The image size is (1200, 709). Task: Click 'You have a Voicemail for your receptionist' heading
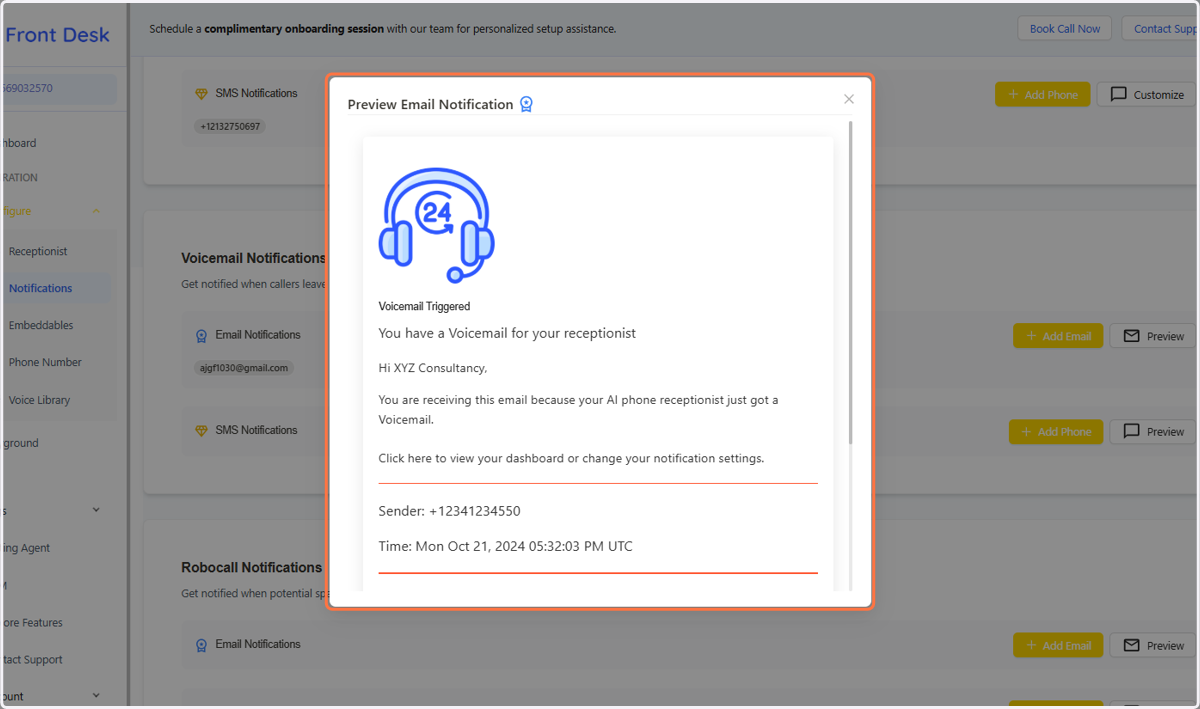[x=507, y=332]
